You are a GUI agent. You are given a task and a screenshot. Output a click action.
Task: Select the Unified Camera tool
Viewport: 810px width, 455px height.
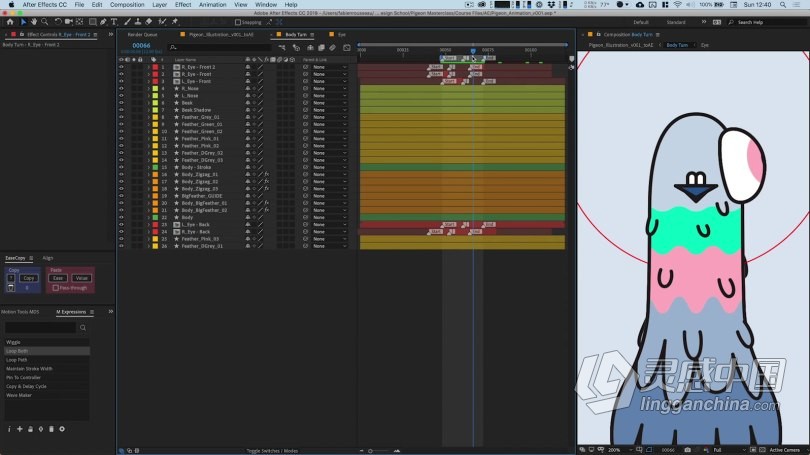69,22
